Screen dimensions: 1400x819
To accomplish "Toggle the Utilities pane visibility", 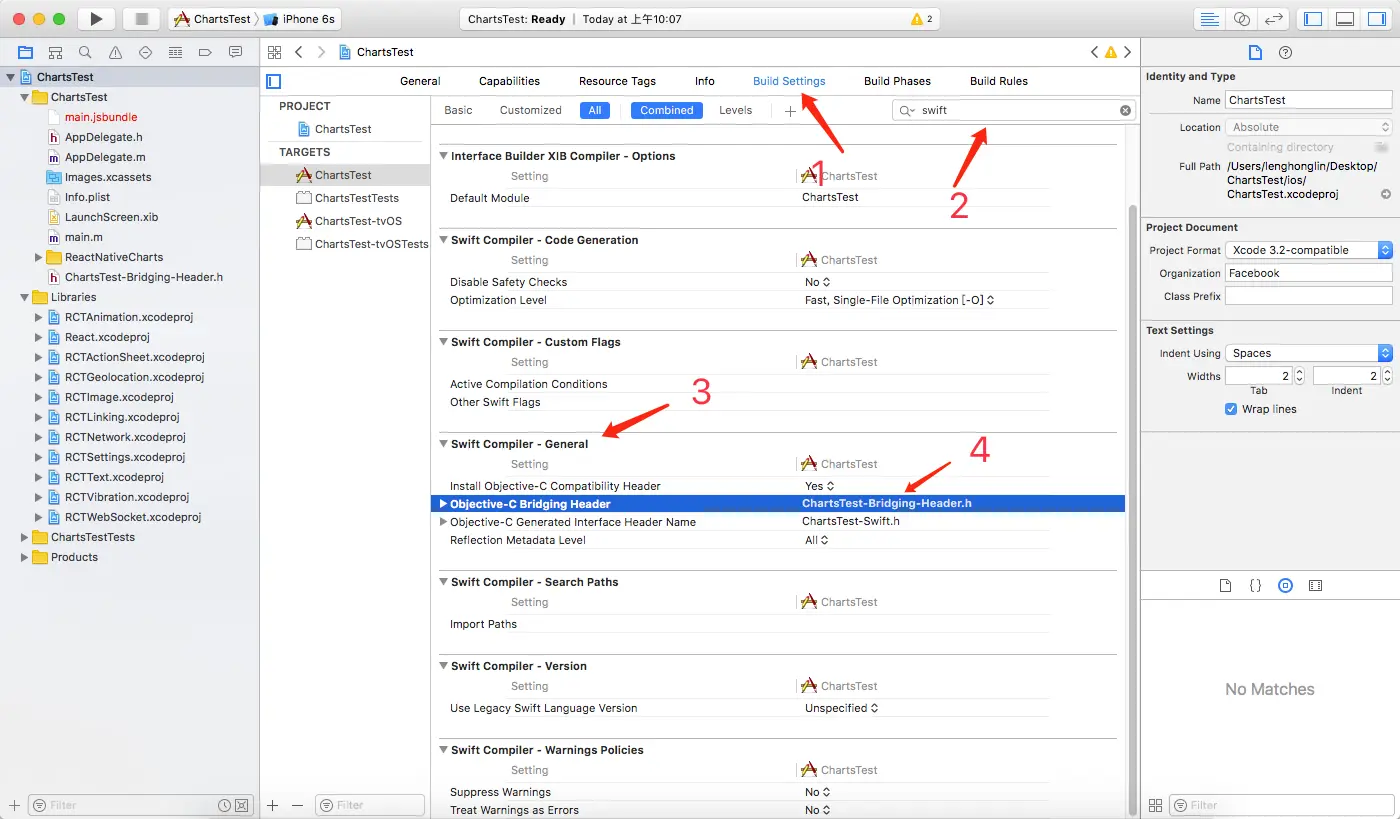I will (x=1377, y=19).
